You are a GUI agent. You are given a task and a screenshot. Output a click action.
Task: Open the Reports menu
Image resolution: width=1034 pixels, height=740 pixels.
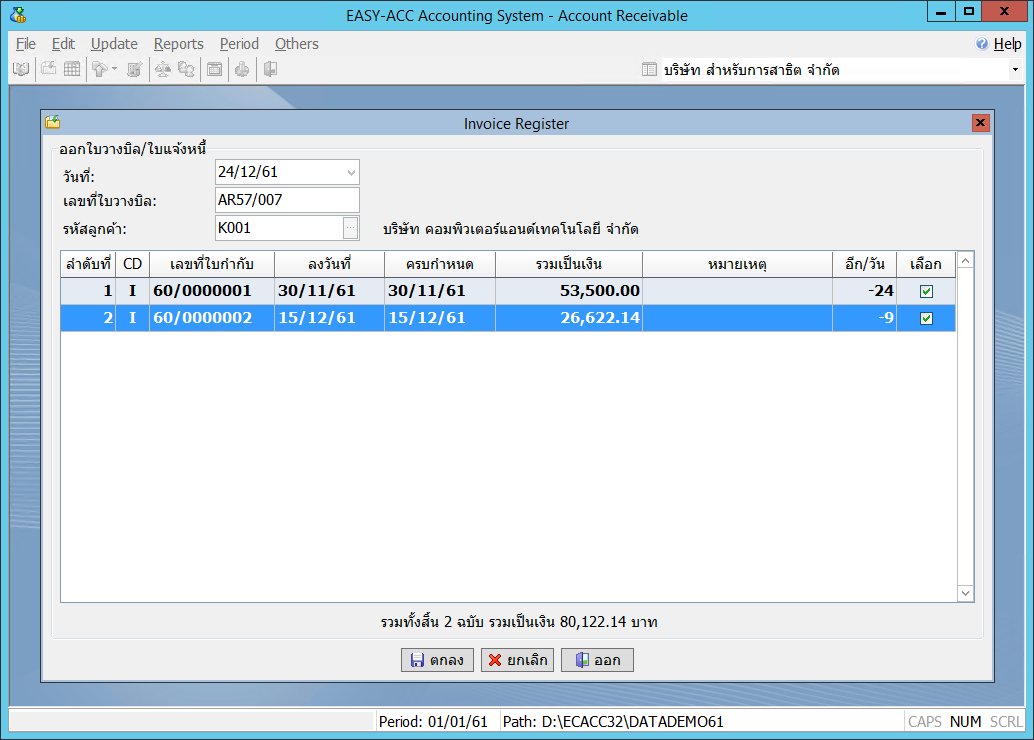pos(178,44)
